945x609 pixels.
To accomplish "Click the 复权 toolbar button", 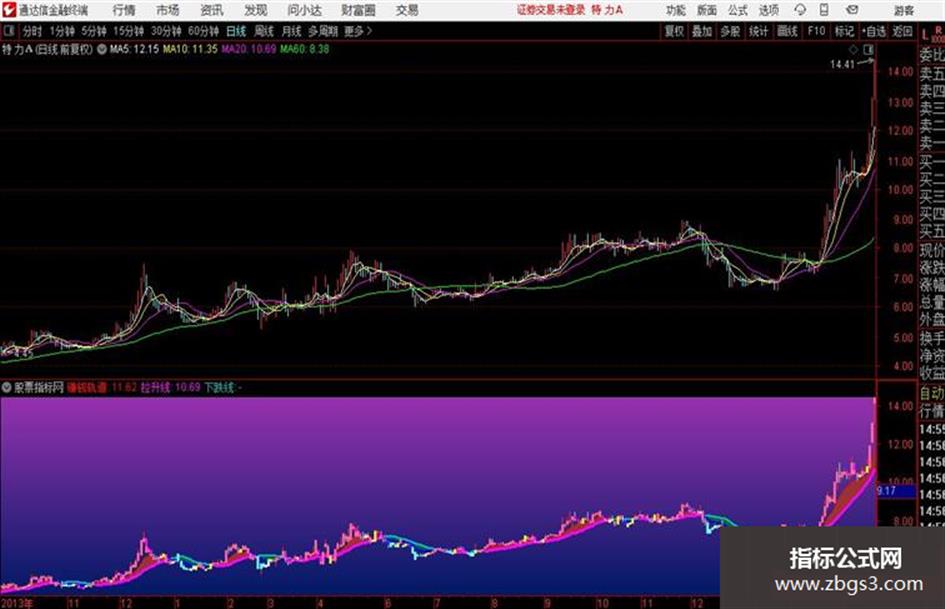I will 674,31.
